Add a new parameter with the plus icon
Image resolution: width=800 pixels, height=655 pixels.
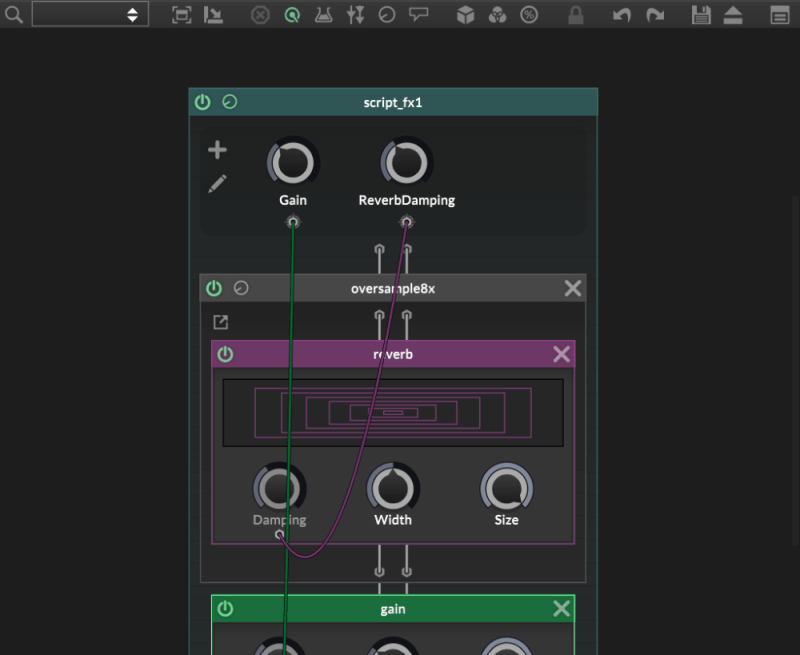217,150
